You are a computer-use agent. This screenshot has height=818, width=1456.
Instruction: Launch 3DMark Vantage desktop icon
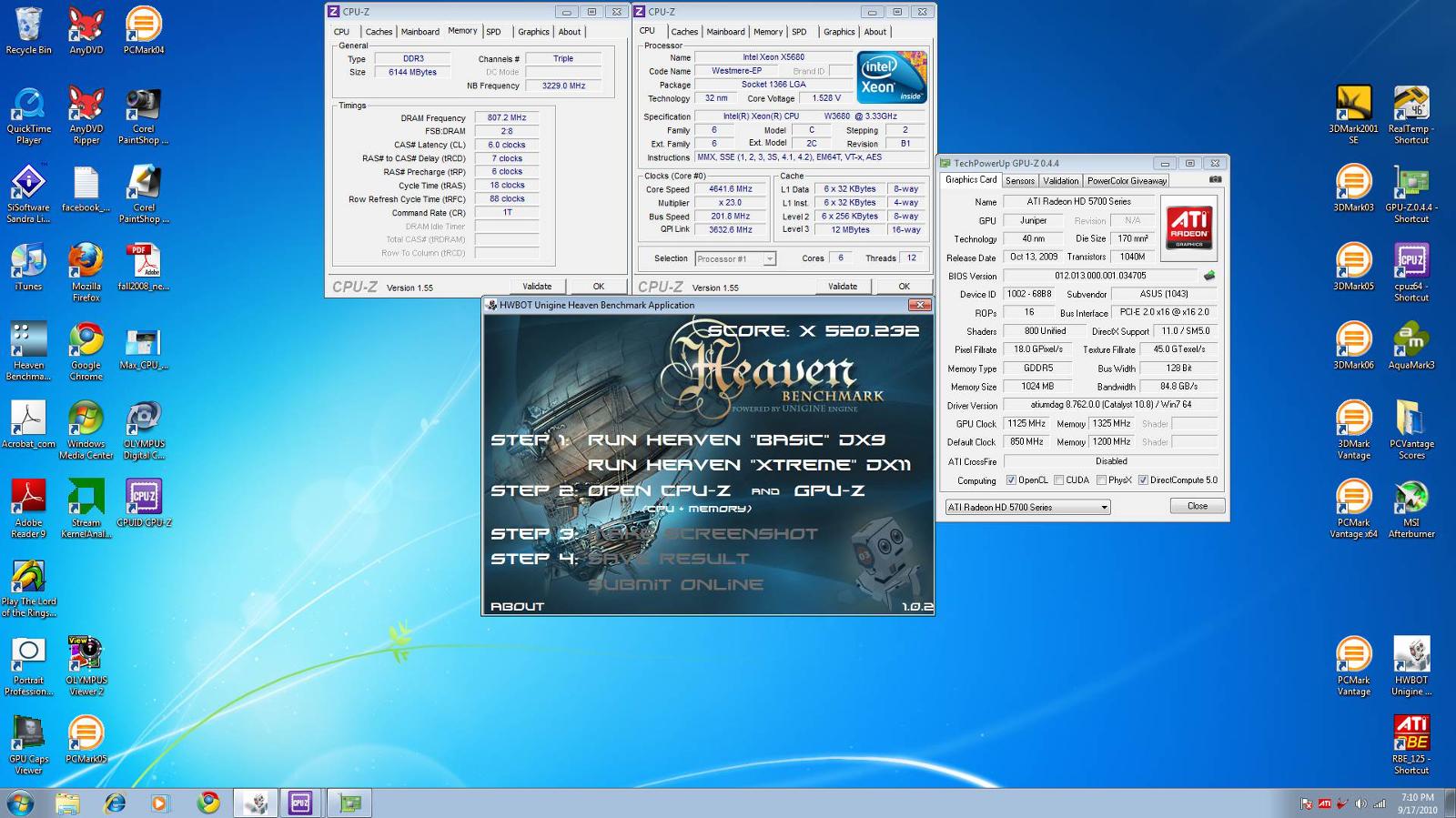tap(1353, 429)
